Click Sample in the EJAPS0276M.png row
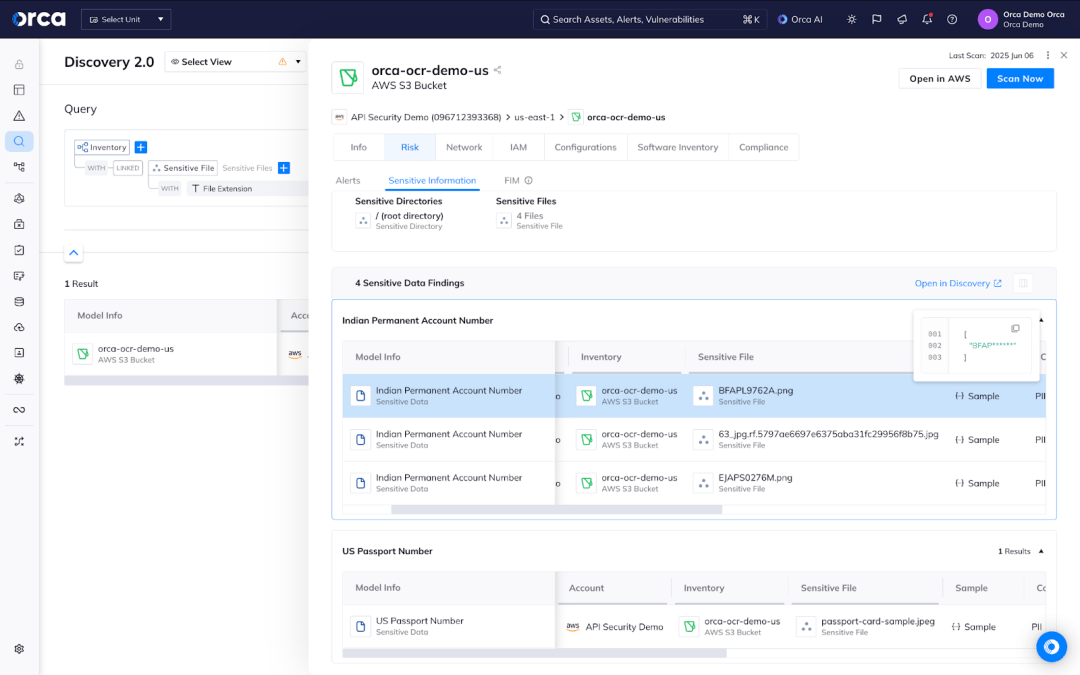1080x675 pixels. (x=977, y=484)
